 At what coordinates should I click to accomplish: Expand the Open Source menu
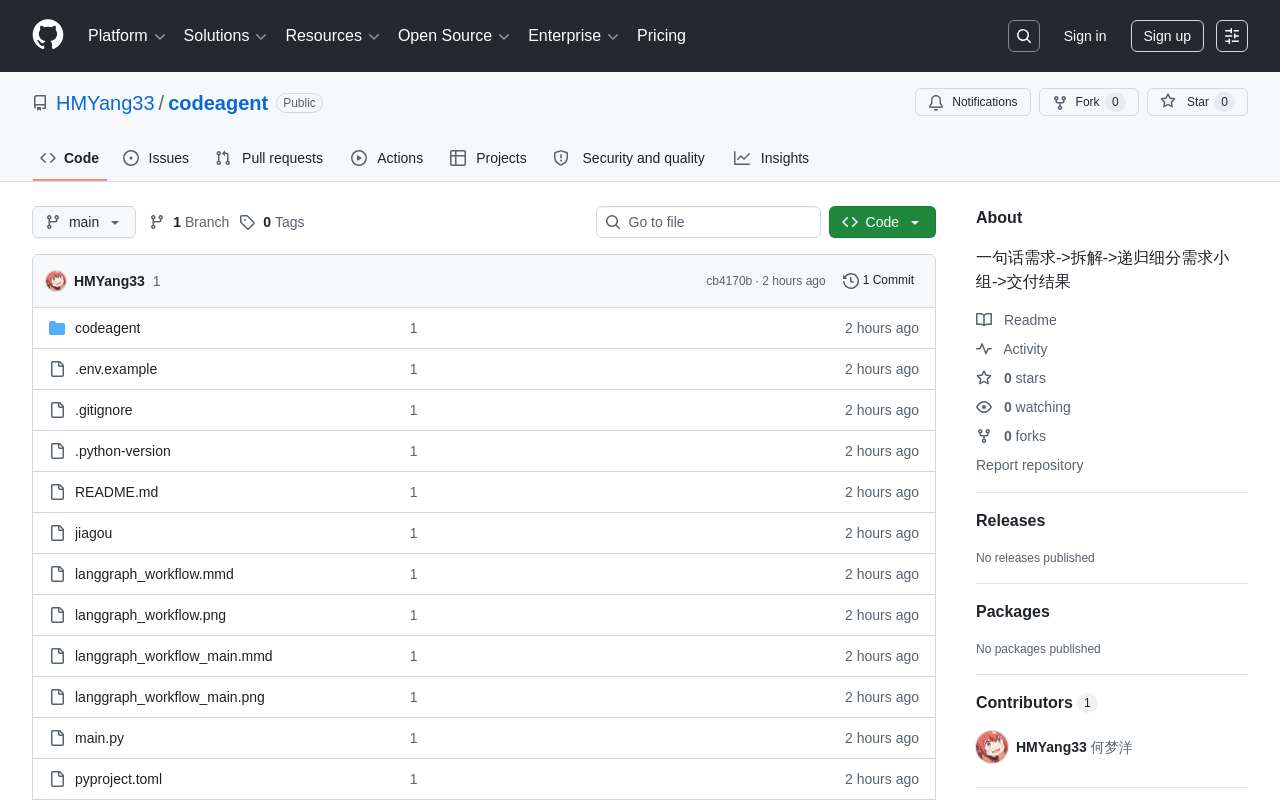click(454, 36)
